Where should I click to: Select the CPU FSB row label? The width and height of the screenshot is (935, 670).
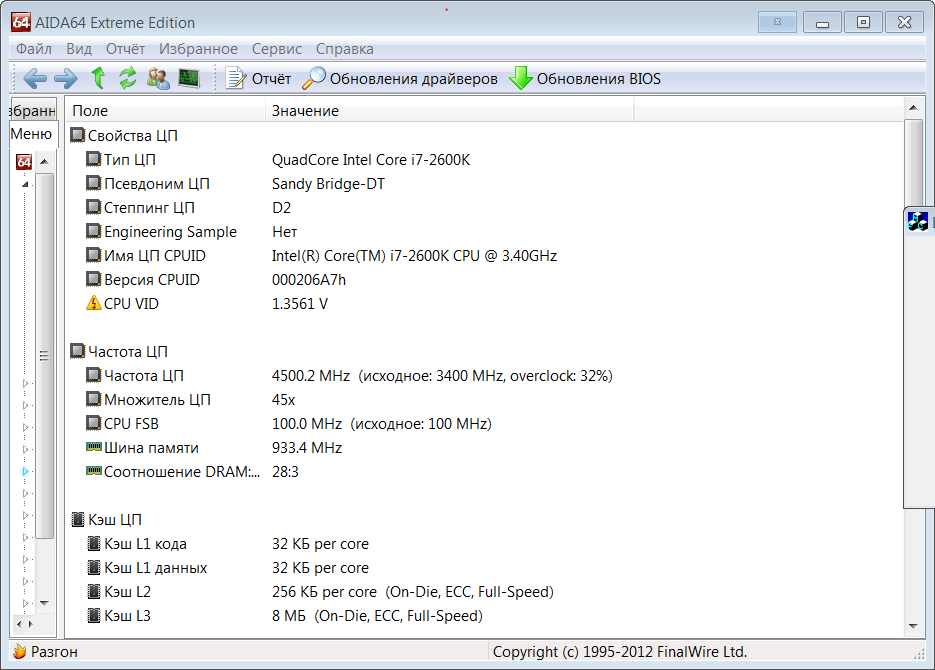(x=131, y=424)
